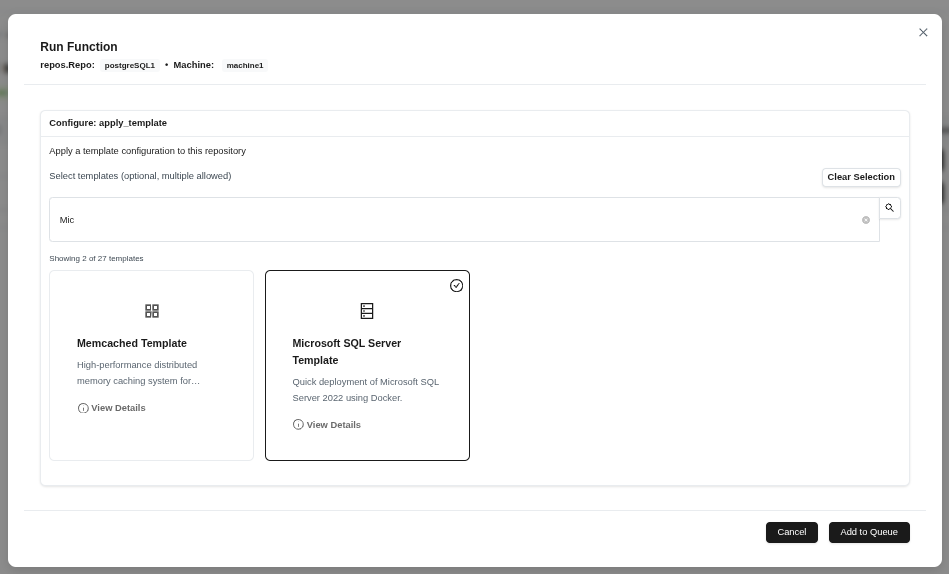Image resolution: width=949 pixels, height=574 pixels.
Task: Click the machine1 machine tag
Action: [245, 66]
